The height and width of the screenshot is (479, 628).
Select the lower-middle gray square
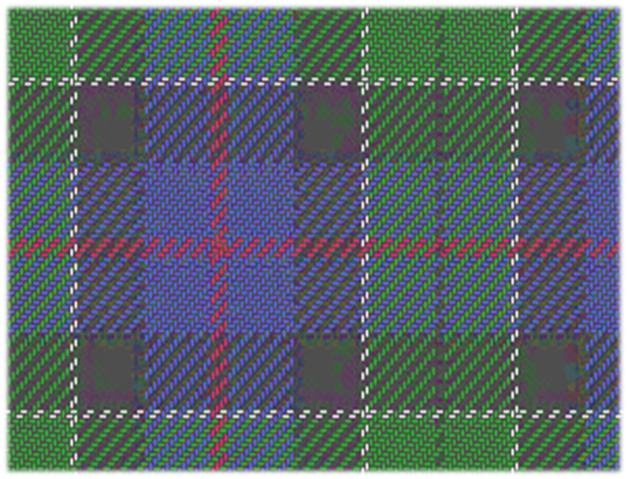coord(327,367)
